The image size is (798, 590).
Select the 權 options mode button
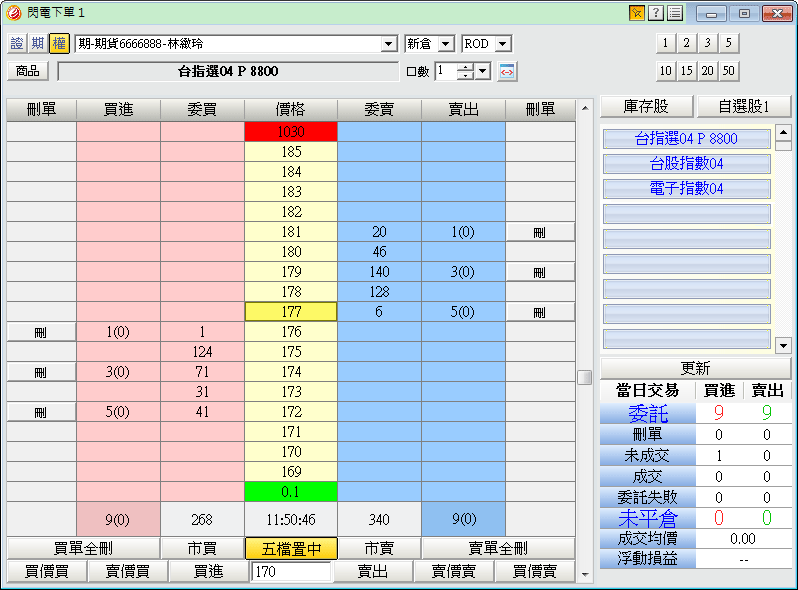coord(58,44)
